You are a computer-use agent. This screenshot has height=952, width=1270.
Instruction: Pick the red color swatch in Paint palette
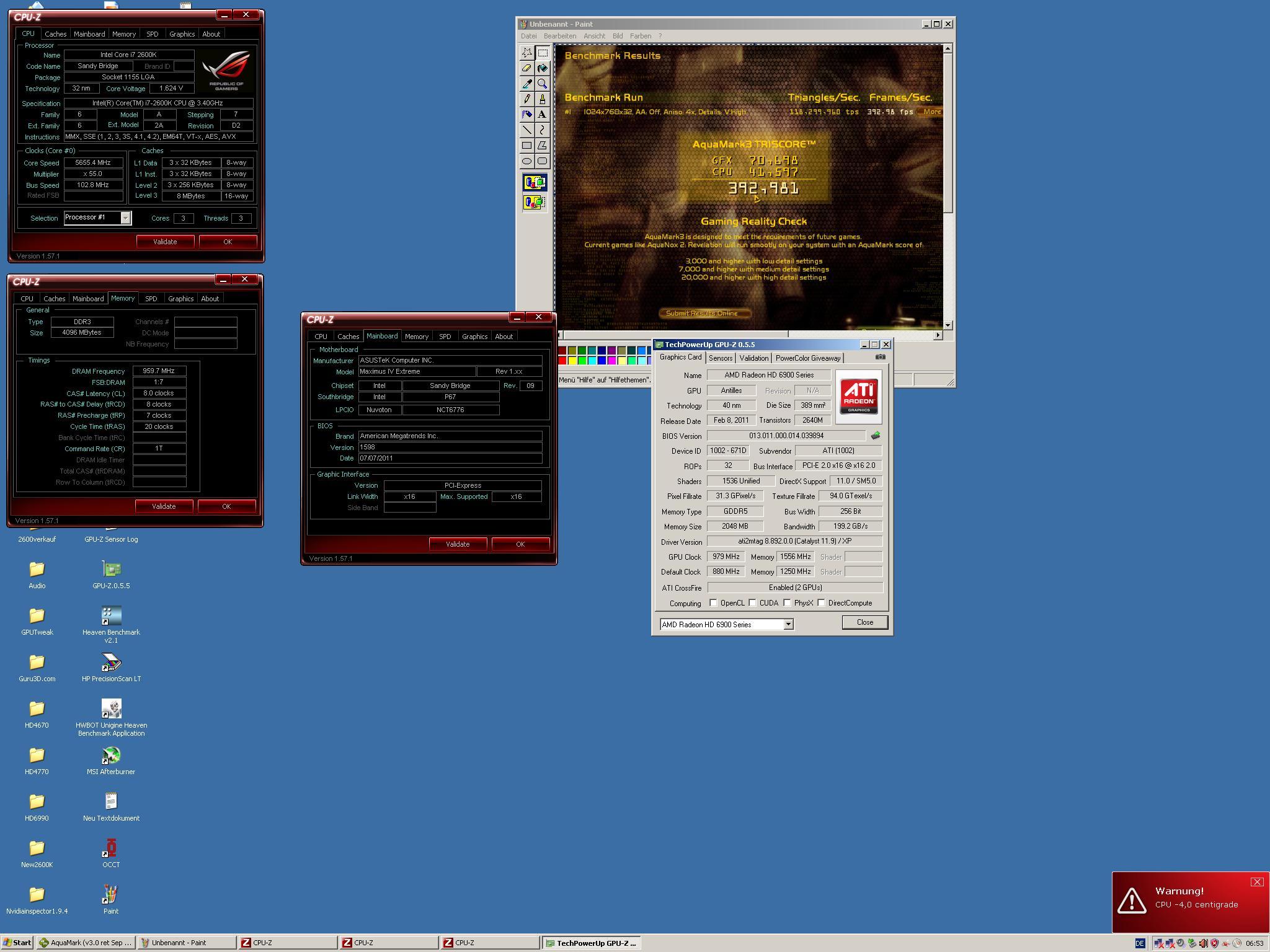562,360
